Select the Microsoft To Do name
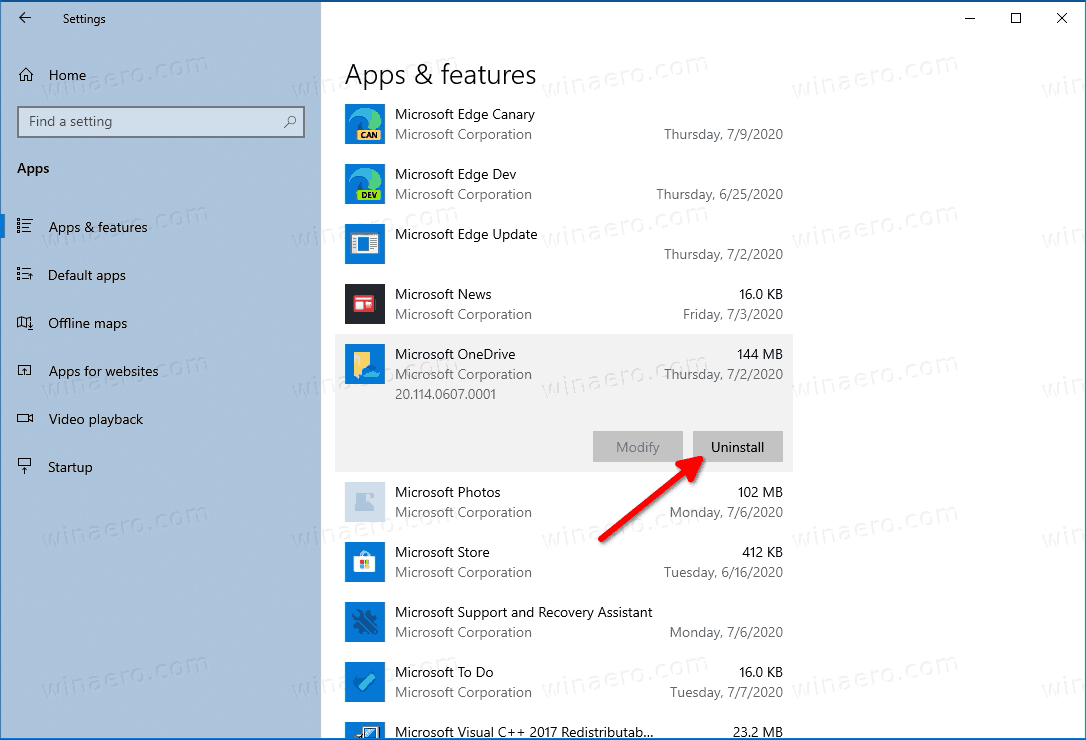The image size is (1086, 740). pyautogui.click(x=444, y=672)
